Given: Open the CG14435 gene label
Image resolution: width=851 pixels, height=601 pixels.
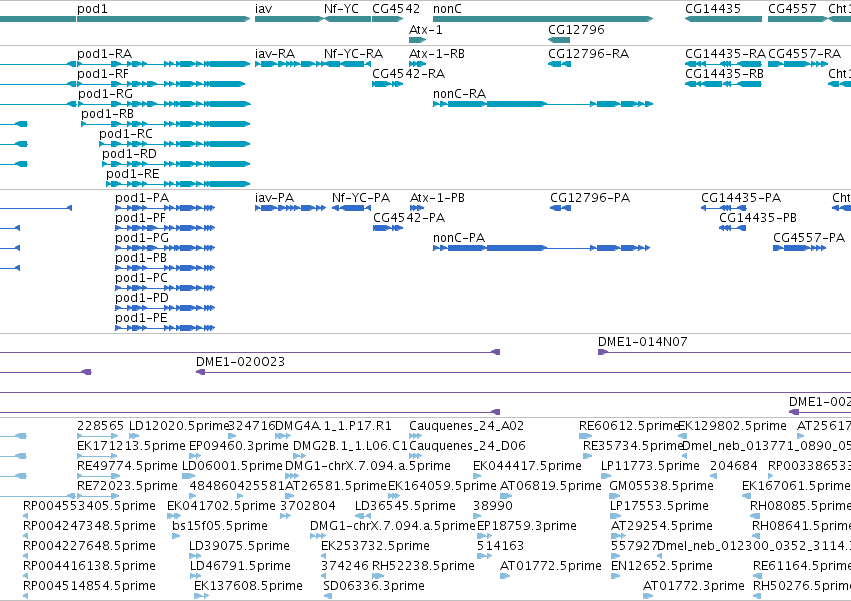Looking at the screenshot, I should click(x=713, y=9).
